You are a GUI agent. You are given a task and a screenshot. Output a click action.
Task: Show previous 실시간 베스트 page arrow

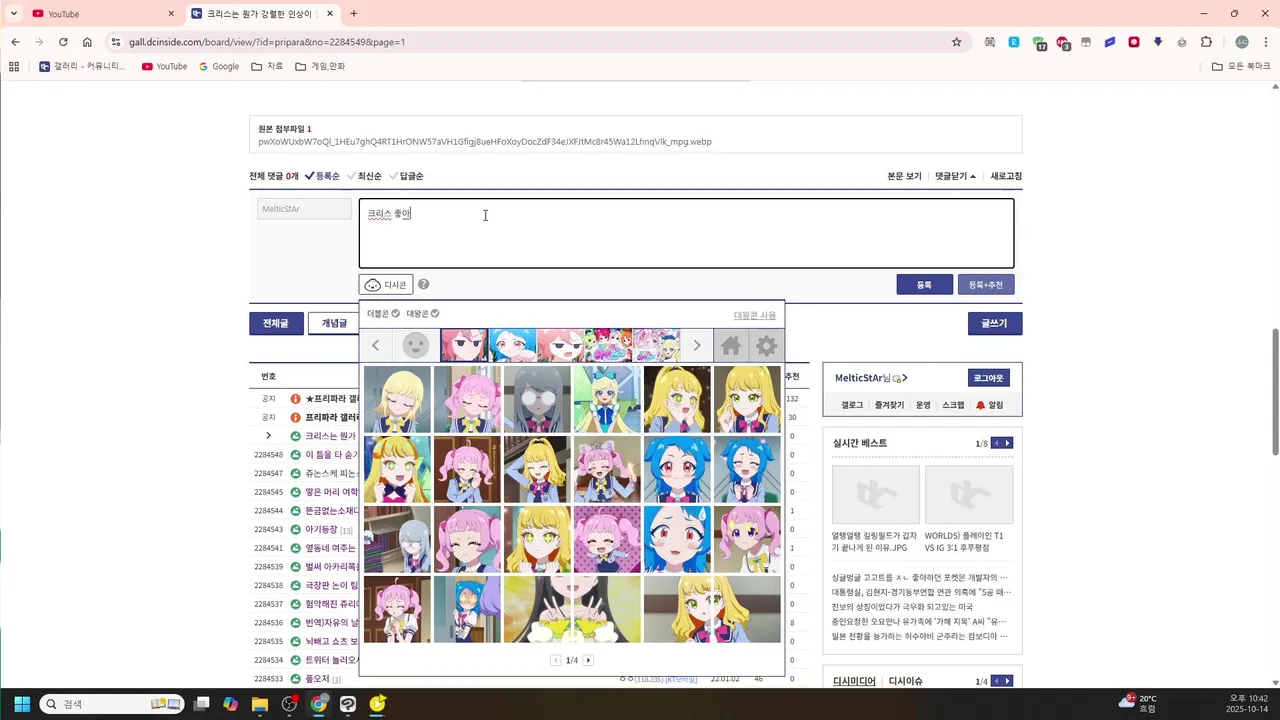996,443
